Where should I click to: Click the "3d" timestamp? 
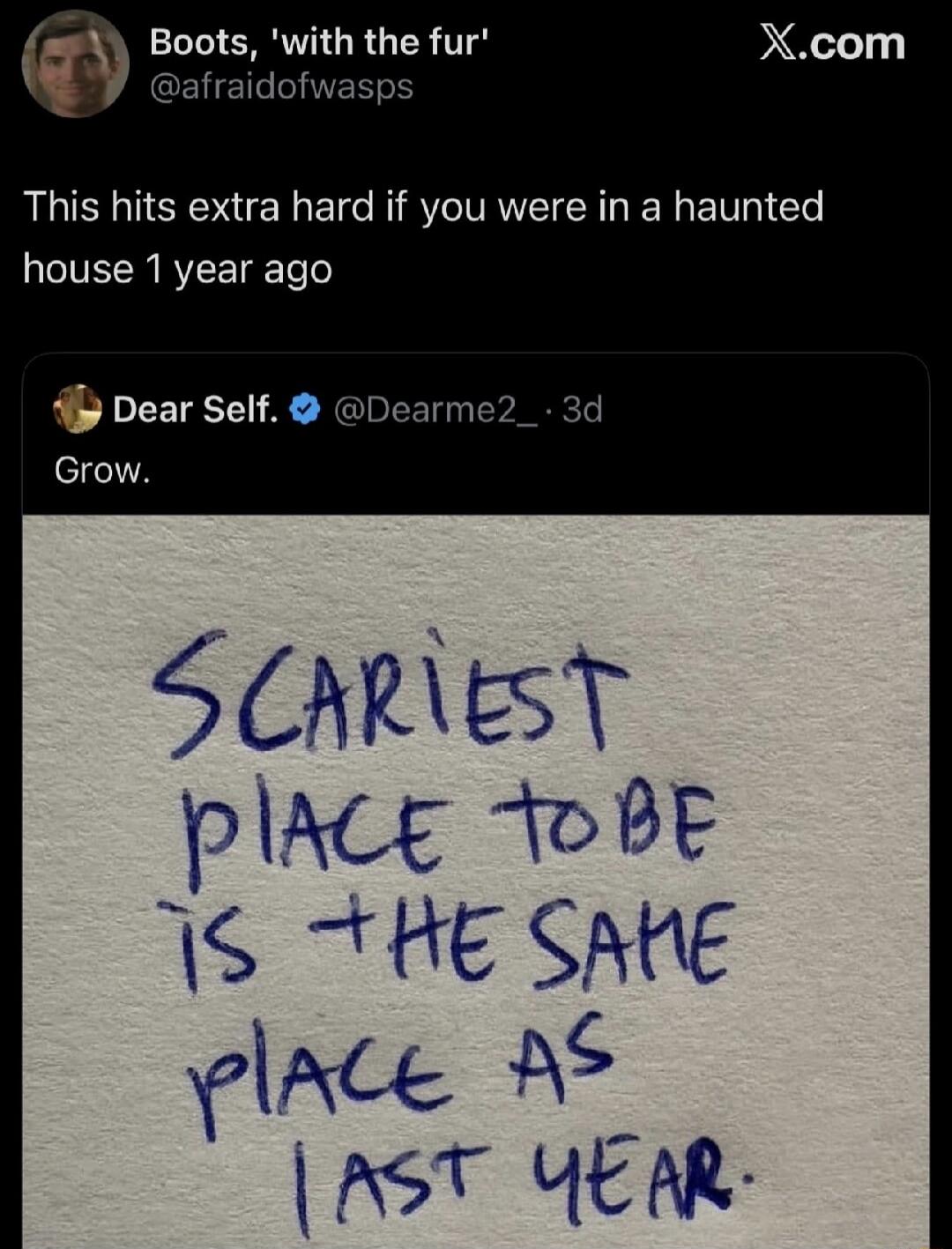[582, 409]
